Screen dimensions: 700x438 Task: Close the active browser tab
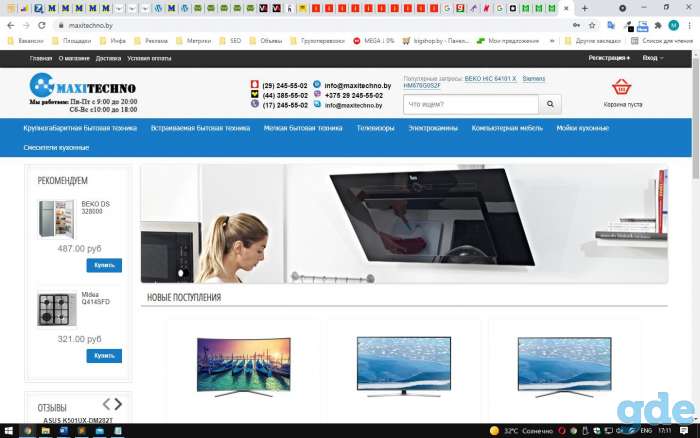click(566, 8)
